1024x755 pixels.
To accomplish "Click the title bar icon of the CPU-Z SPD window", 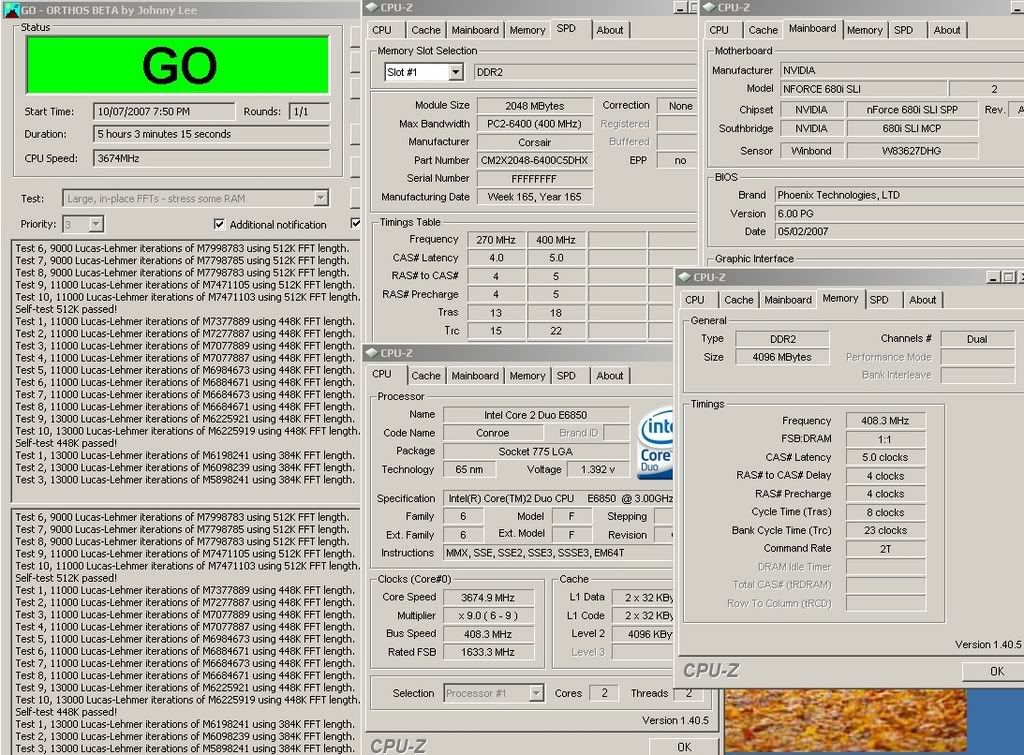I will tap(372, 7).
